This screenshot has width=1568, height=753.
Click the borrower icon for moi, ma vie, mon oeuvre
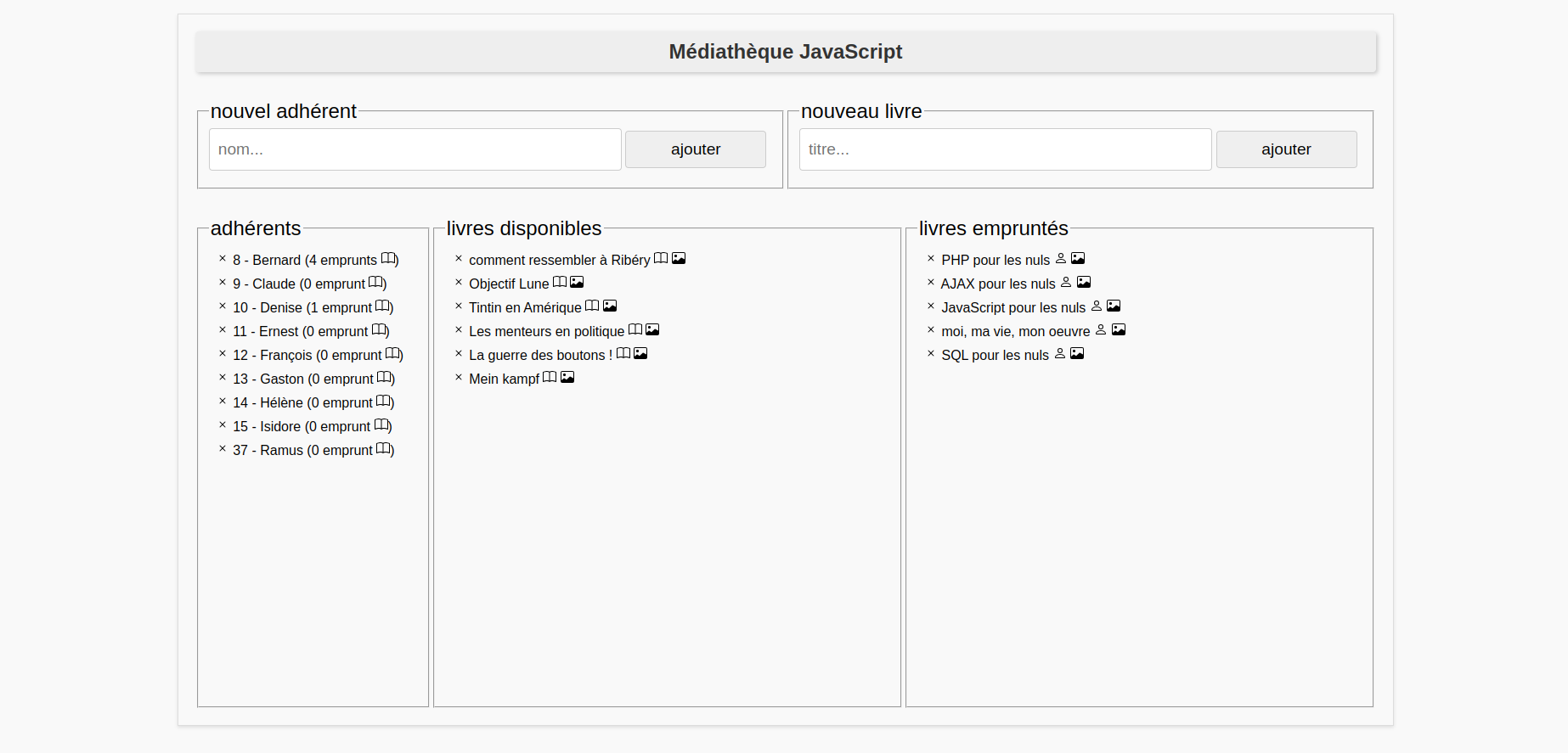coord(1101,329)
